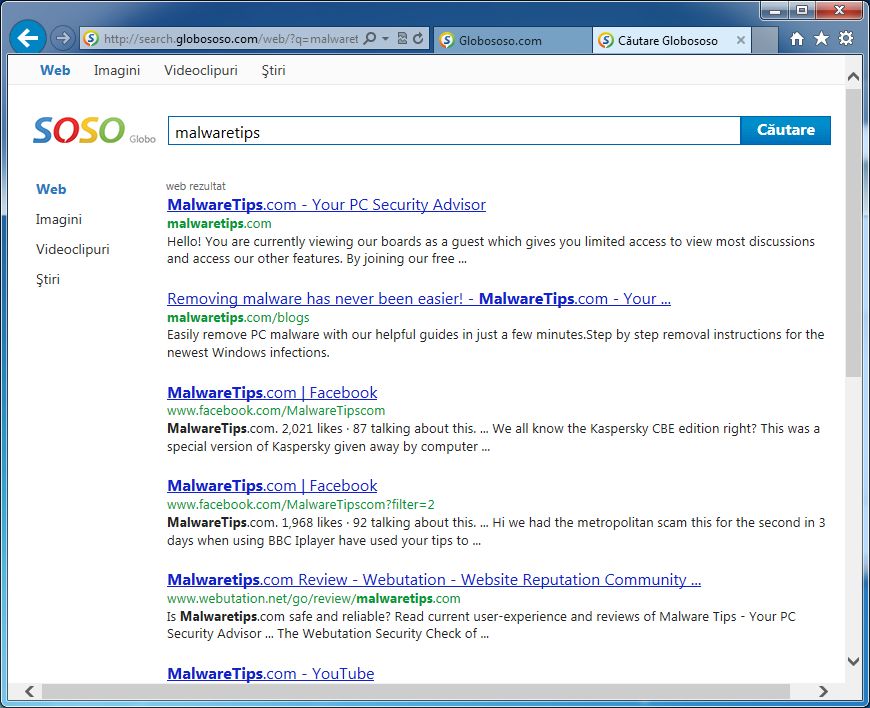The width and height of the screenshot is (870, 708).
Task: Toggle the Compatibility View icon
Action: click(x=402, y=38)
